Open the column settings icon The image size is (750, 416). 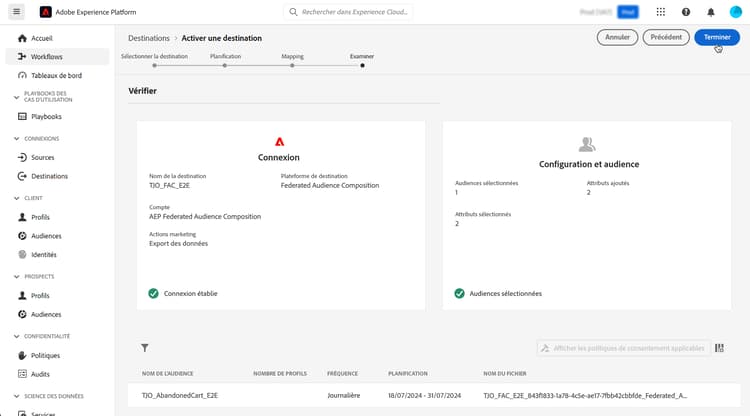[719, 348]
